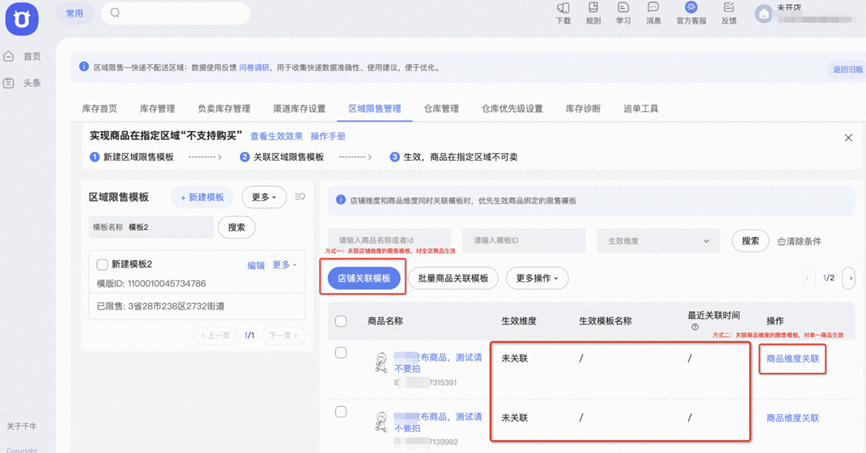Click 返回旧版 link

click(x=848, y=69)
